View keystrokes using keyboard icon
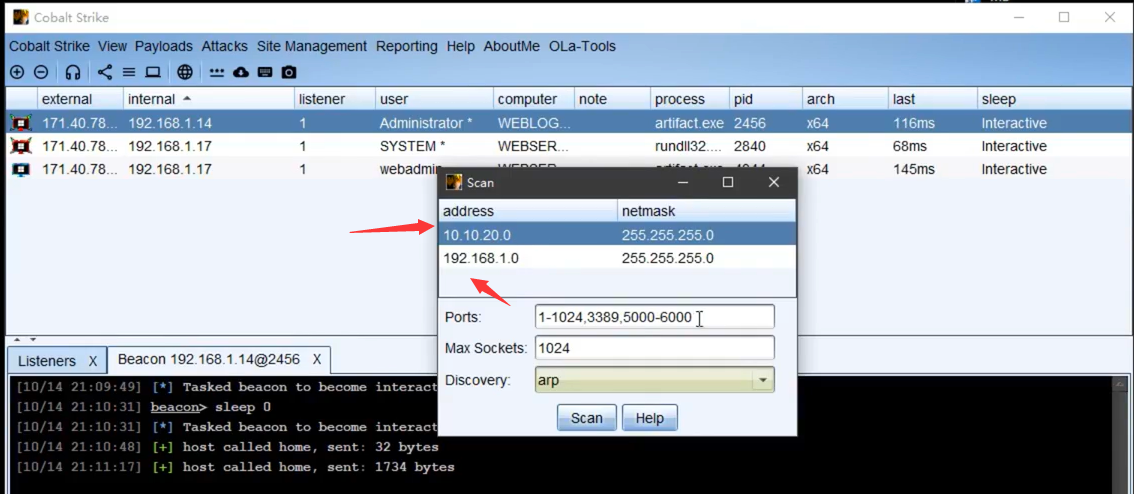Image resolution: width=1134 pixels, height=494 pixels. click(x=265, y=72)
